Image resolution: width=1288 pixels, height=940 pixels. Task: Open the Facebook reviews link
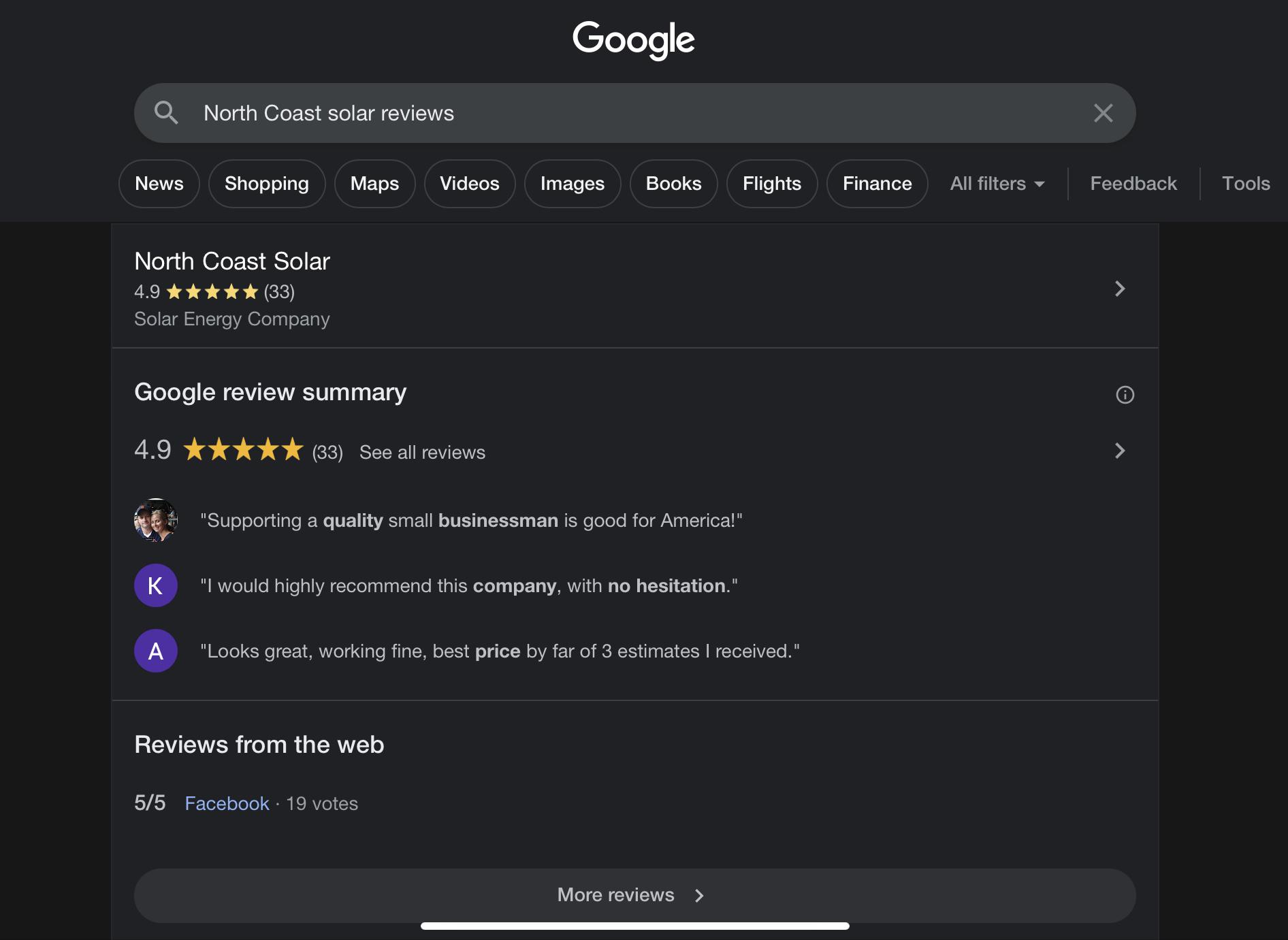(x=227, y=804)
